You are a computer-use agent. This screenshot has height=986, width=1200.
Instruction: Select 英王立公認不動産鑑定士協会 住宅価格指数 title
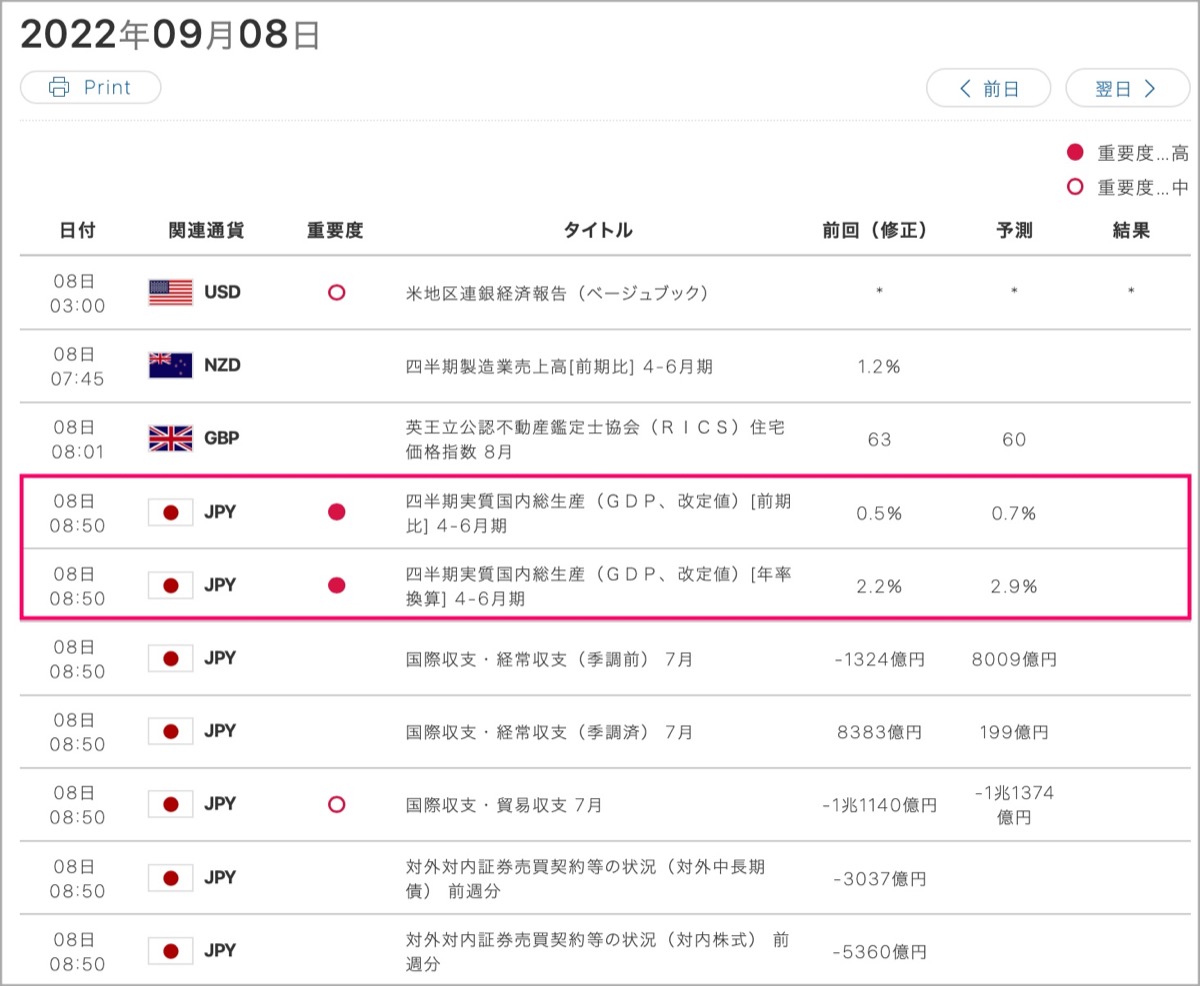(x=595, y=439)
